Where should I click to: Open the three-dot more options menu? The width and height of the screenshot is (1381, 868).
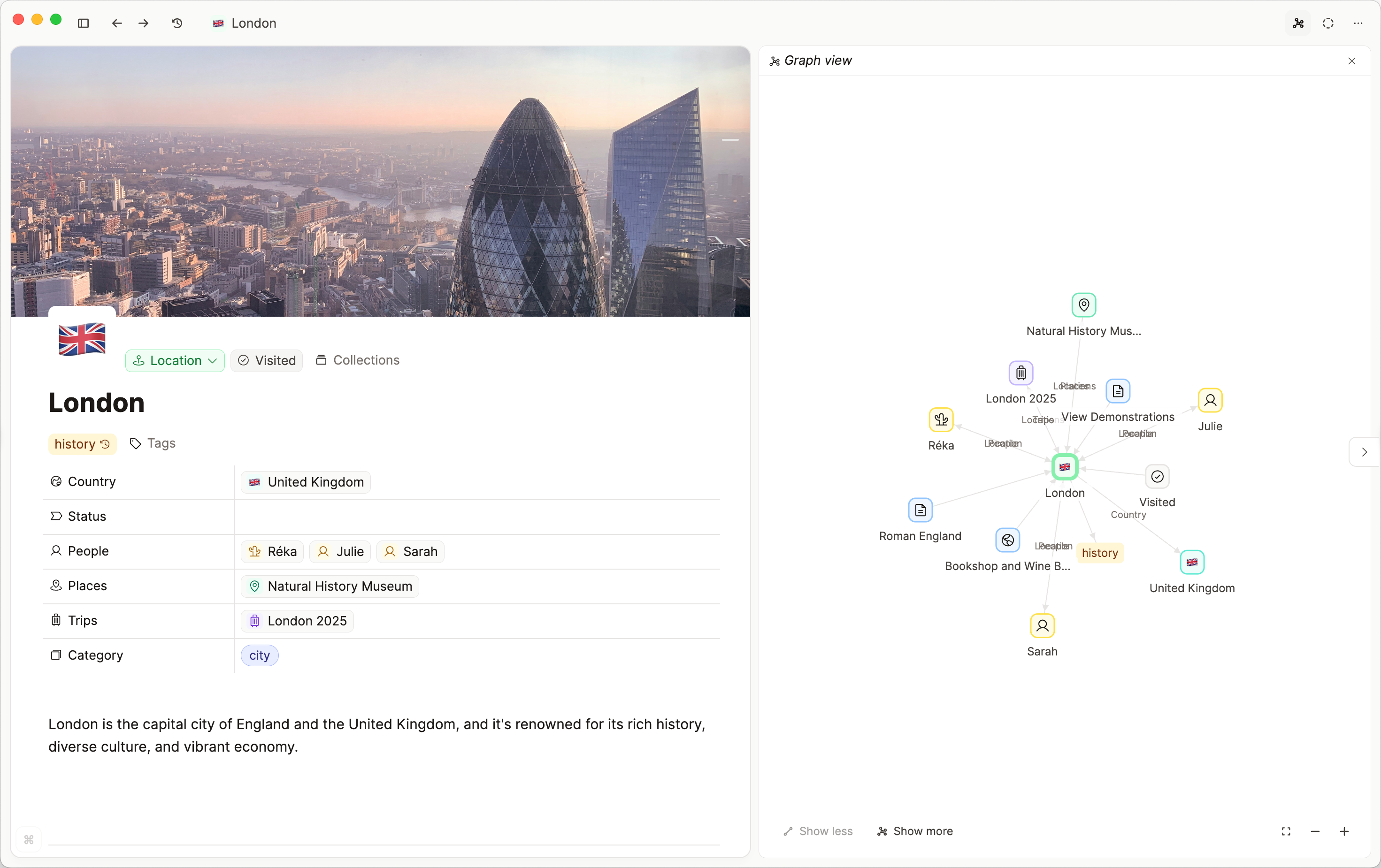(1358, 23)
